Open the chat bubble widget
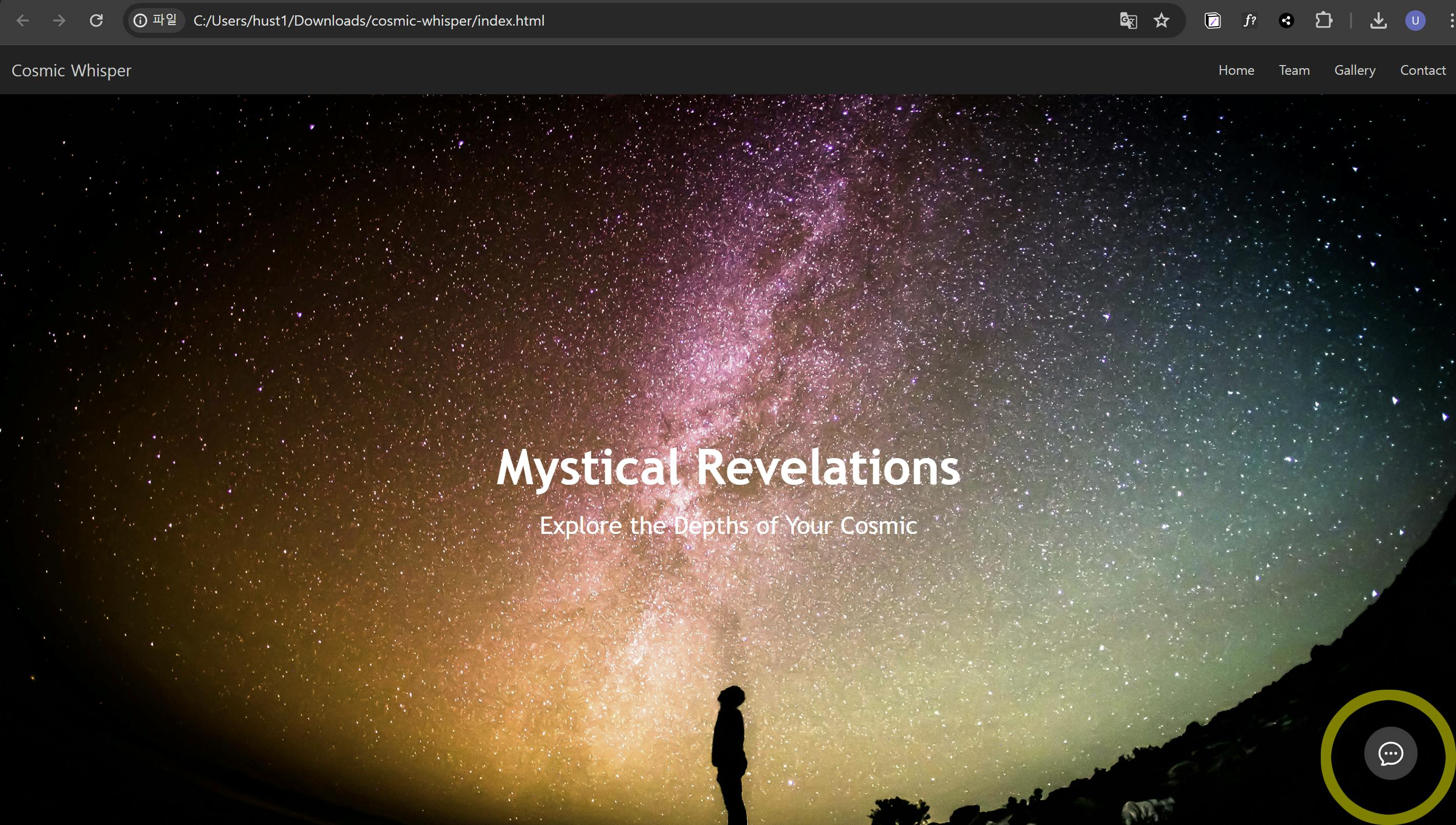This screenshot has width=1456, height=825. [1390, 754]
